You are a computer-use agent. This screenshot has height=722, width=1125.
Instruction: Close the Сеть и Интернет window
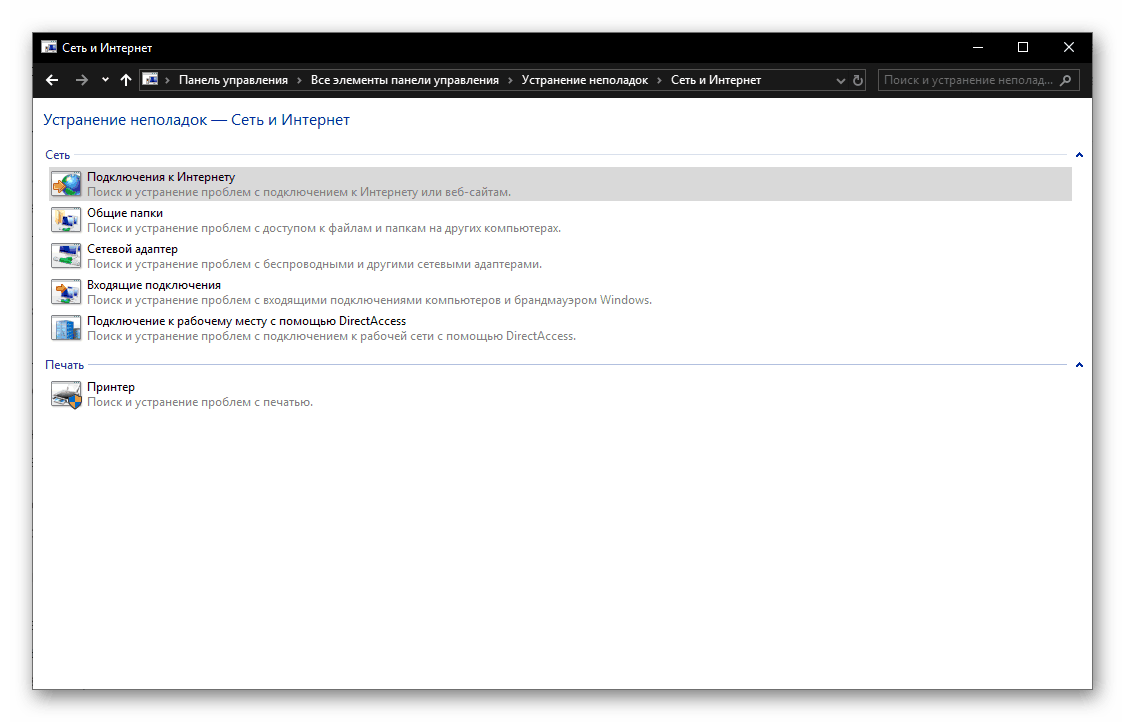click(x=1069, y=47)
